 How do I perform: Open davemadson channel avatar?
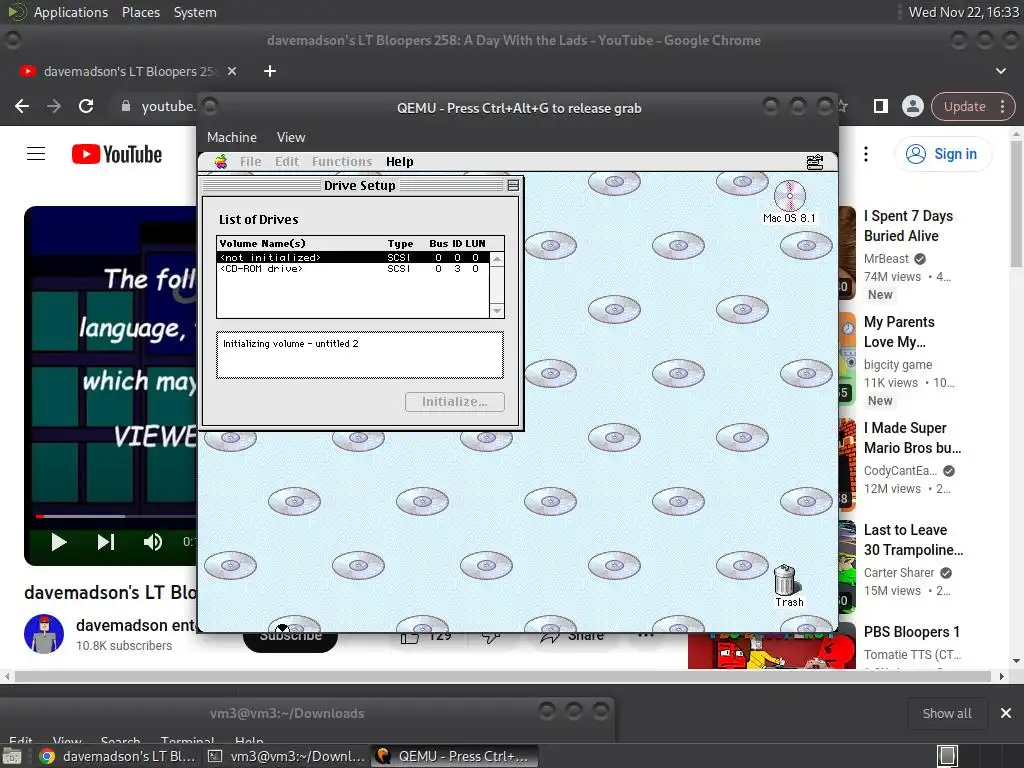click(44, 633)
